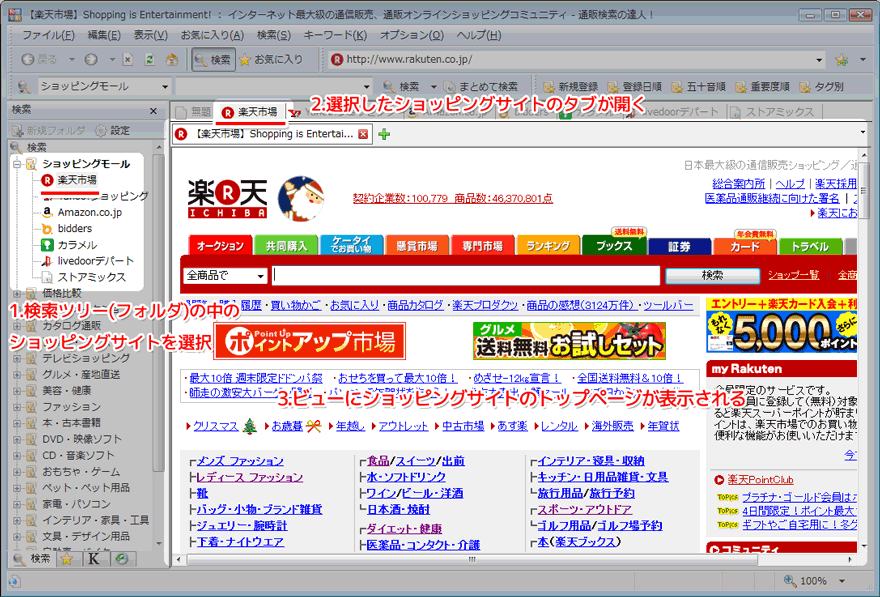Open the address bar URL dropdown arrow
The height and width of the screenshot is (597, 880).
click(x=819, y=59)
